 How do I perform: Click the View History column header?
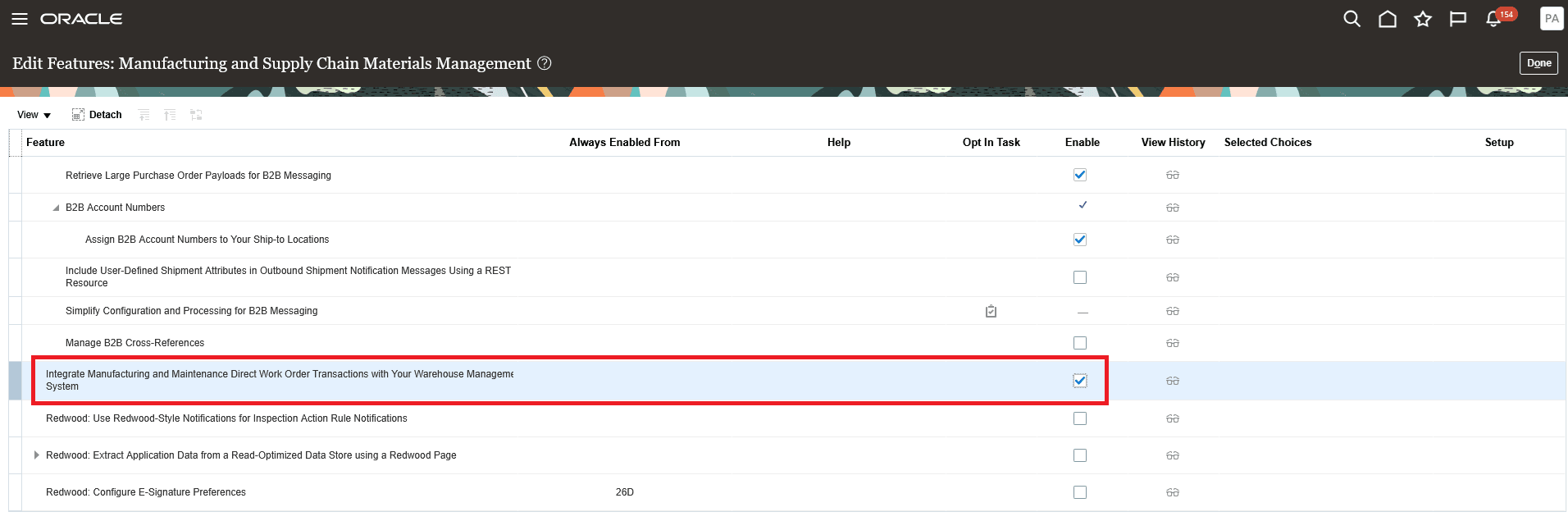1174,142
